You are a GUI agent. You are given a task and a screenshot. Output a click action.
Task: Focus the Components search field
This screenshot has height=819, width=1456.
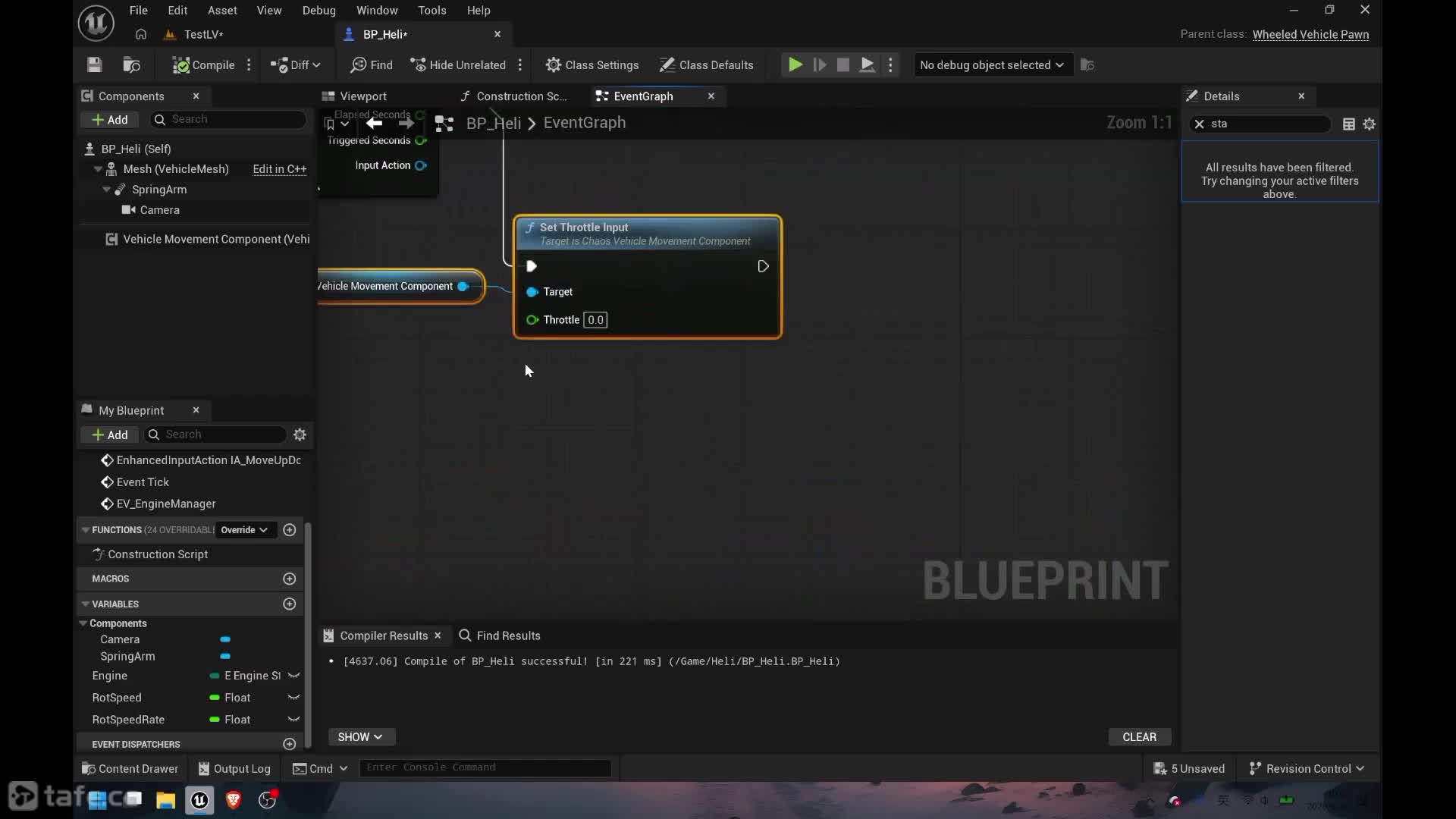pos(228,119)
